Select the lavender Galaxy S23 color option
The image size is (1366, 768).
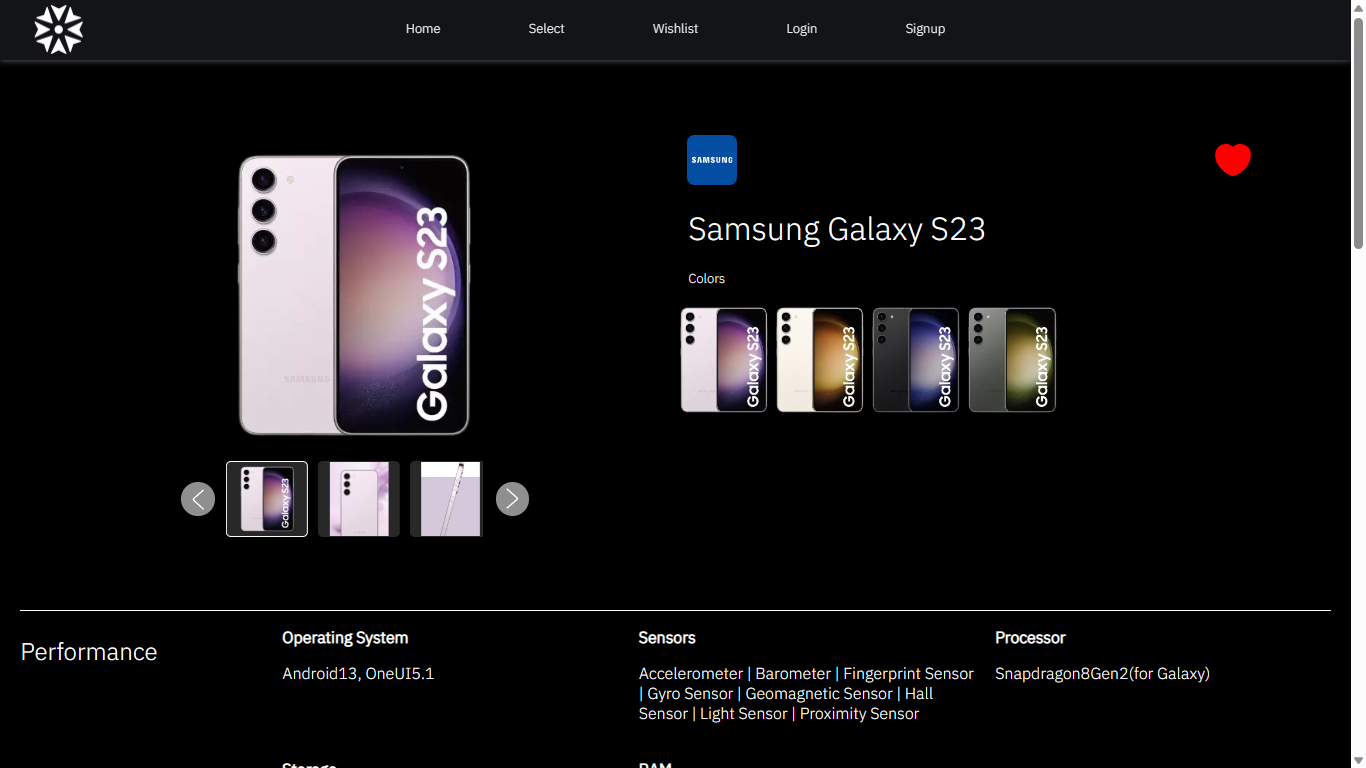724,360
